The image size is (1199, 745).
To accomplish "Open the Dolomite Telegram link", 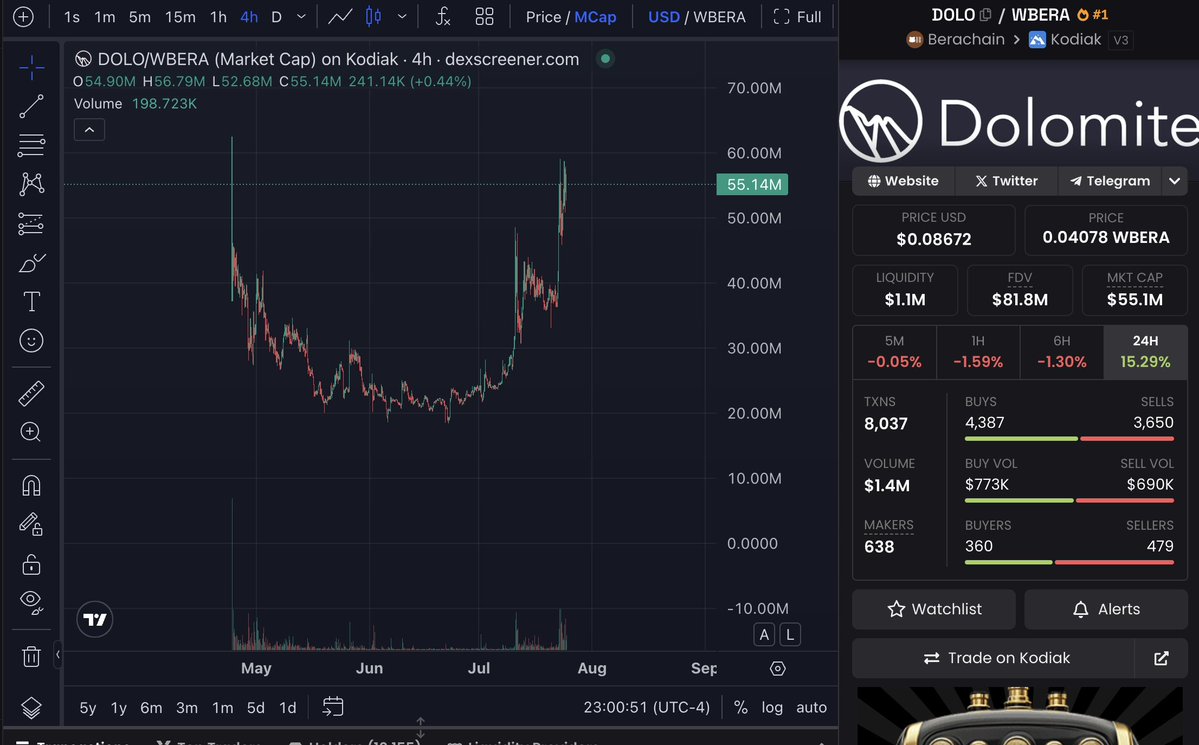I will tap(1110, 181).
